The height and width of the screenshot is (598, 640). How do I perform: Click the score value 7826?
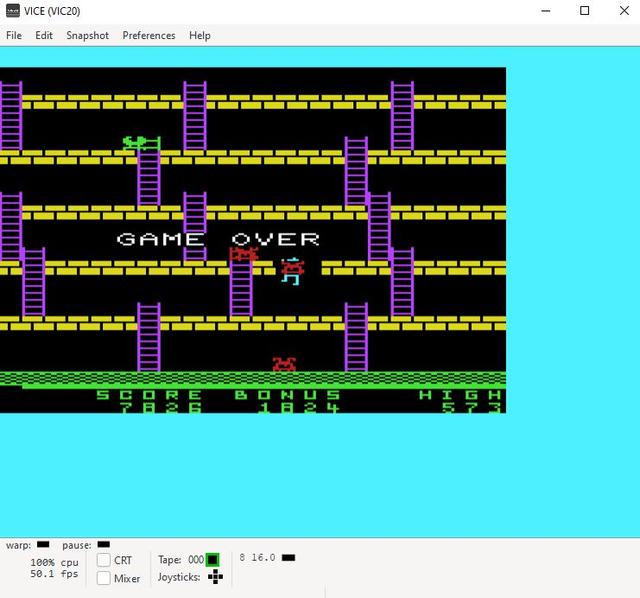[x=161, y=407]
